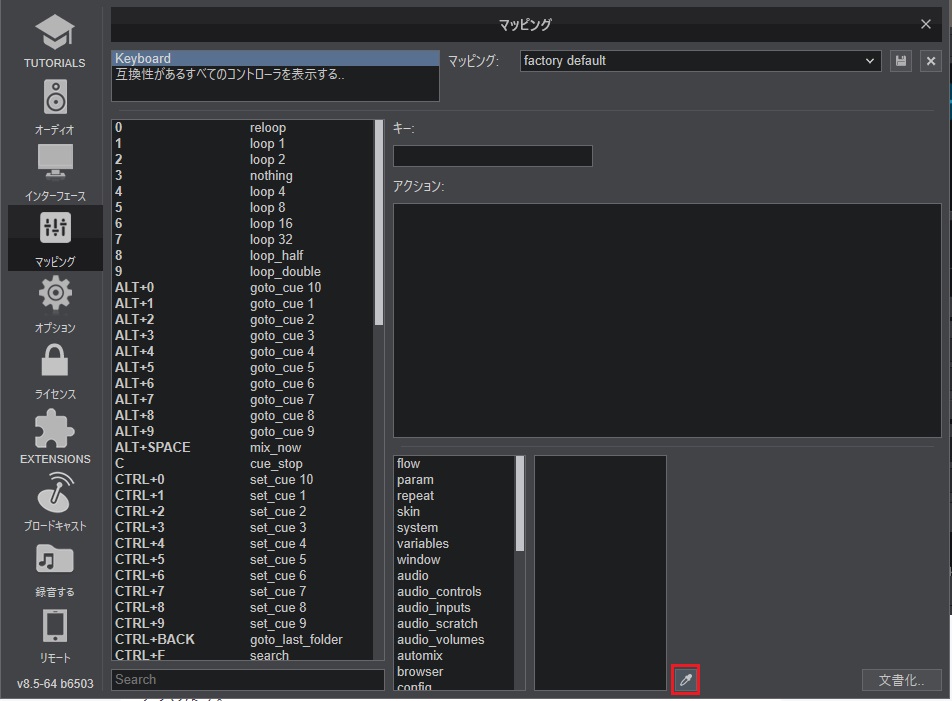Screen dimensions: 952x701
Task: Click the save mapping floppy icon
Action: coord(901,61)
